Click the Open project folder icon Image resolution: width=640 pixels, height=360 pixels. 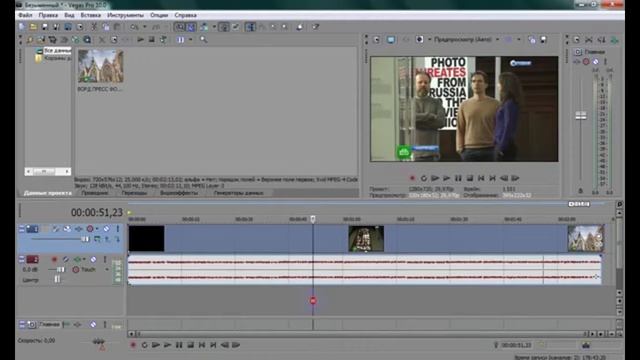pyautogui.click(x=33, y=27)
